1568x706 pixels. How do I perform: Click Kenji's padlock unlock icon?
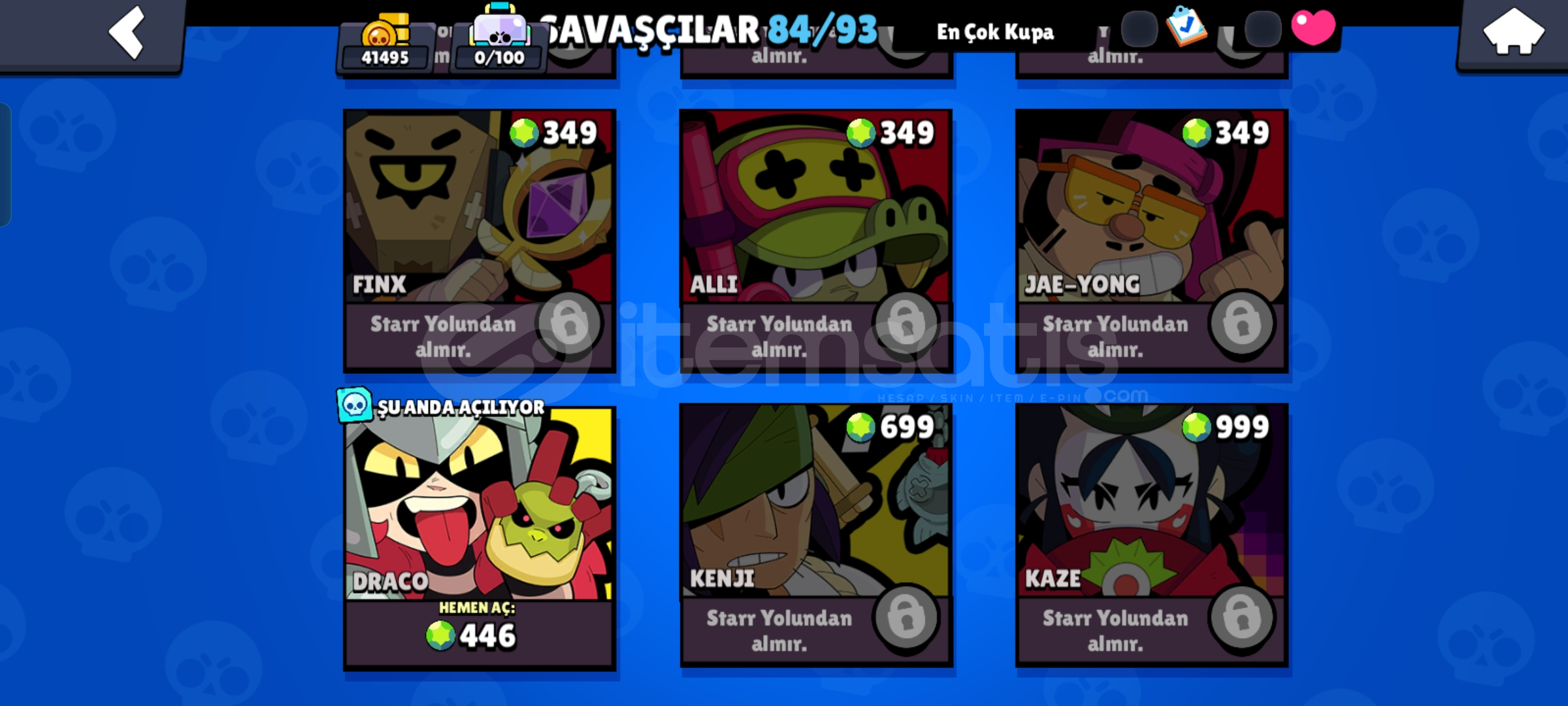click(x=906, y=617)
